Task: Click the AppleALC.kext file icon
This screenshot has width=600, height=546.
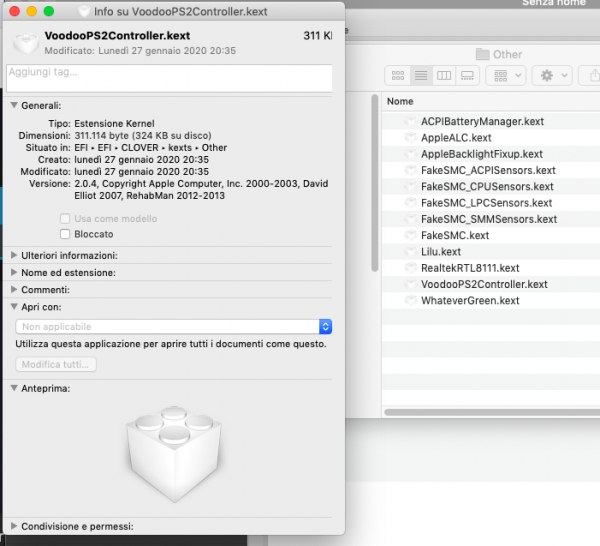Action: pos(411,138)
